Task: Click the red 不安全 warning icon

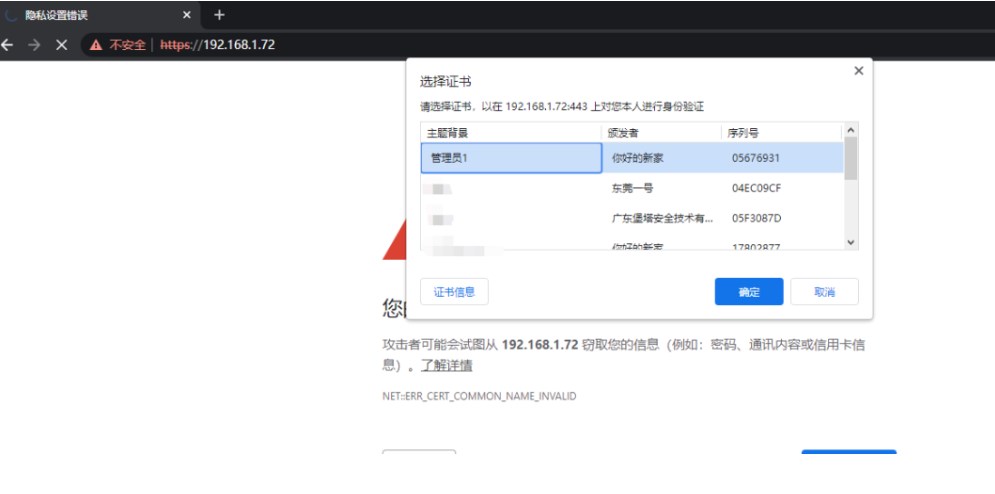Action: (96, 45)
